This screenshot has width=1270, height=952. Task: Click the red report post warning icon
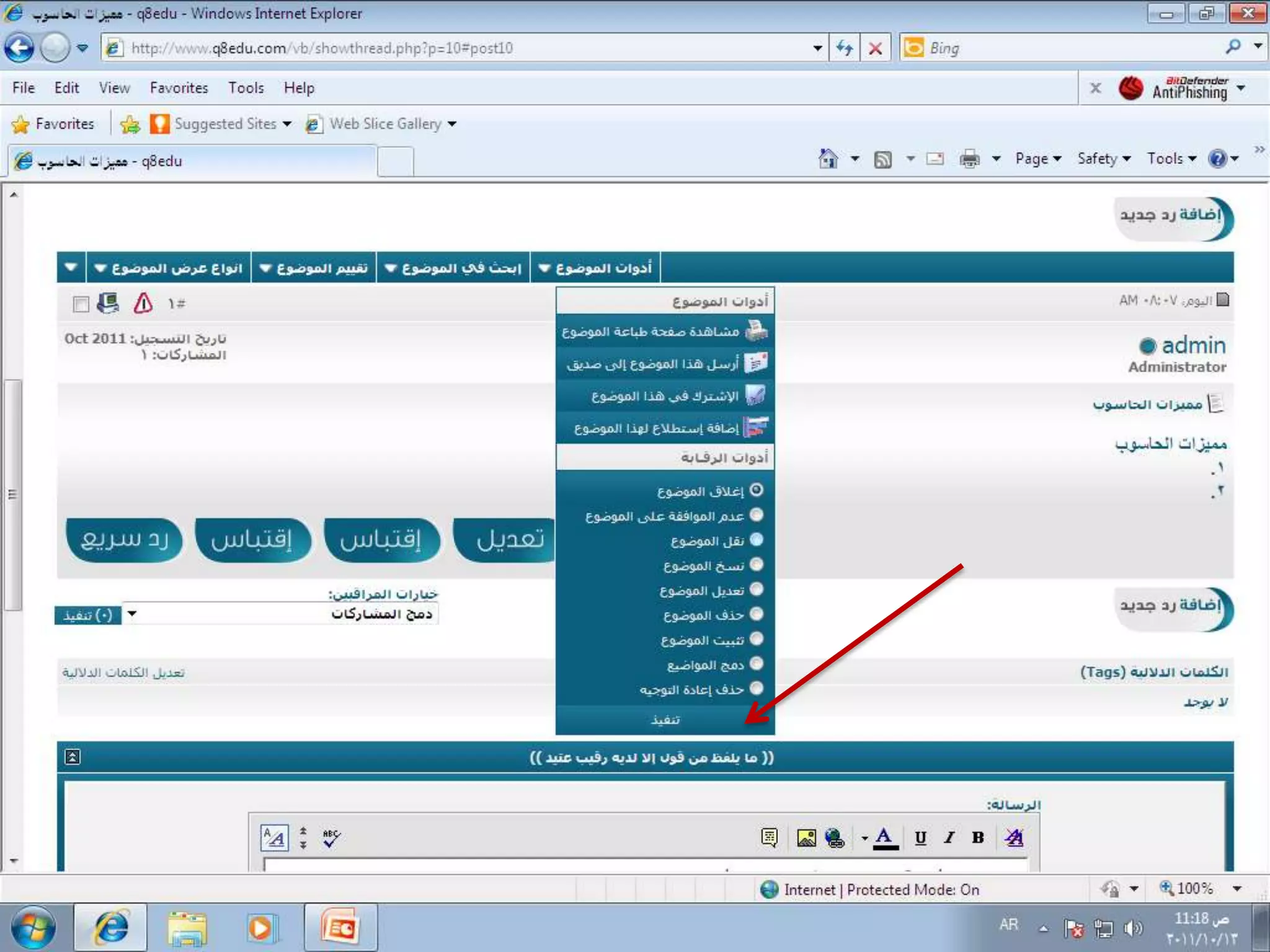pos(143,303)
